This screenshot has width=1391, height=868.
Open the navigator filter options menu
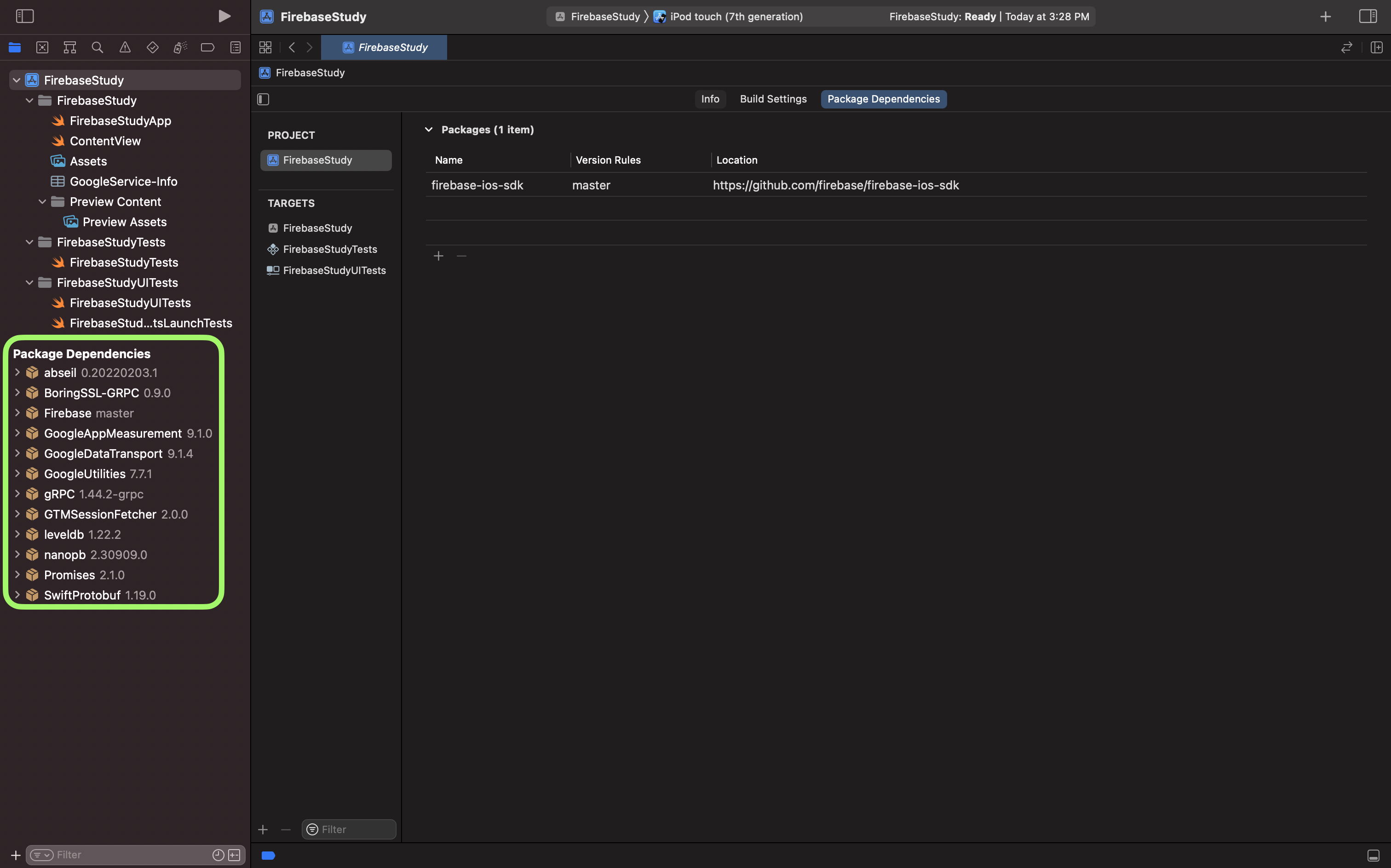[x=41, y=855]
